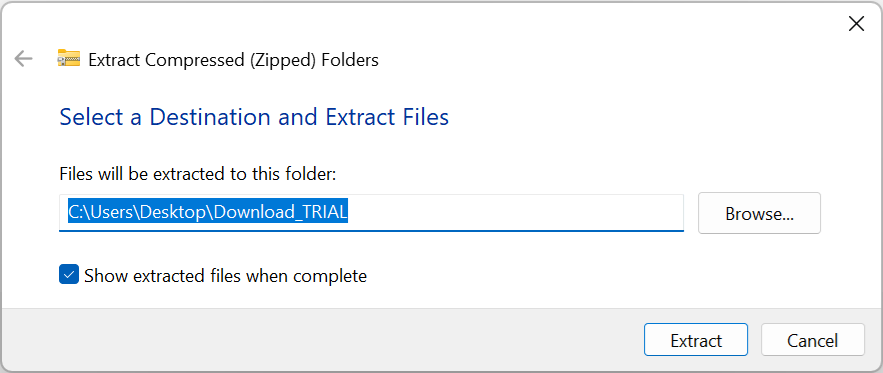Click the zipped folder icon in title

(69, 59)
